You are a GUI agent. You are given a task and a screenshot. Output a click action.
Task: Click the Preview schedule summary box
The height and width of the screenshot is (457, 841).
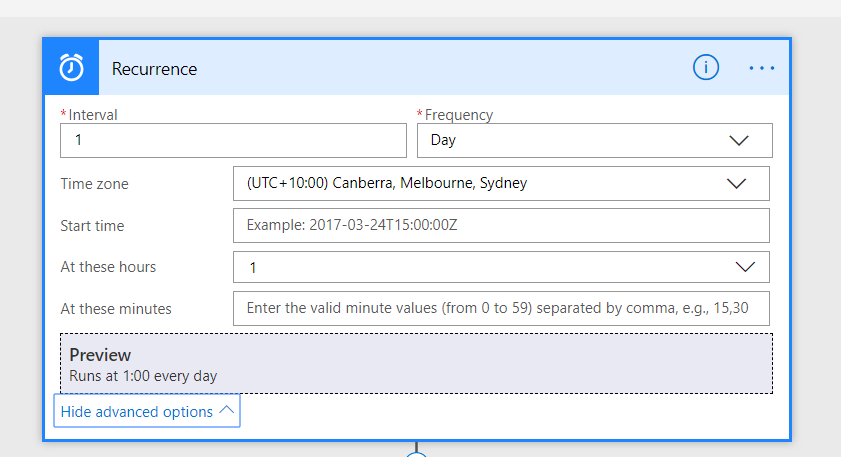click(416, 364)
